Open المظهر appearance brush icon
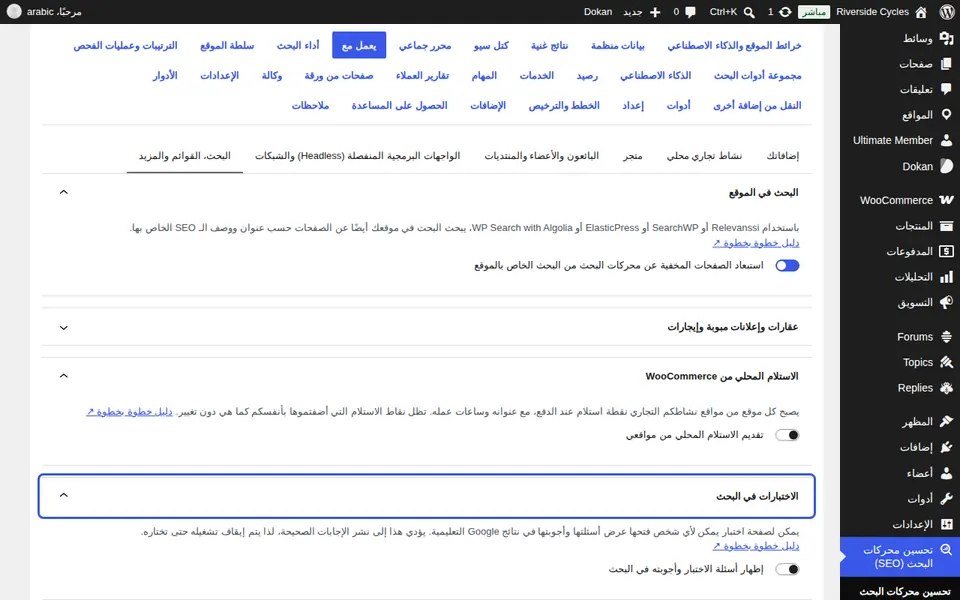This screenshot has height=600, width=960. click(x=946, y=421)
